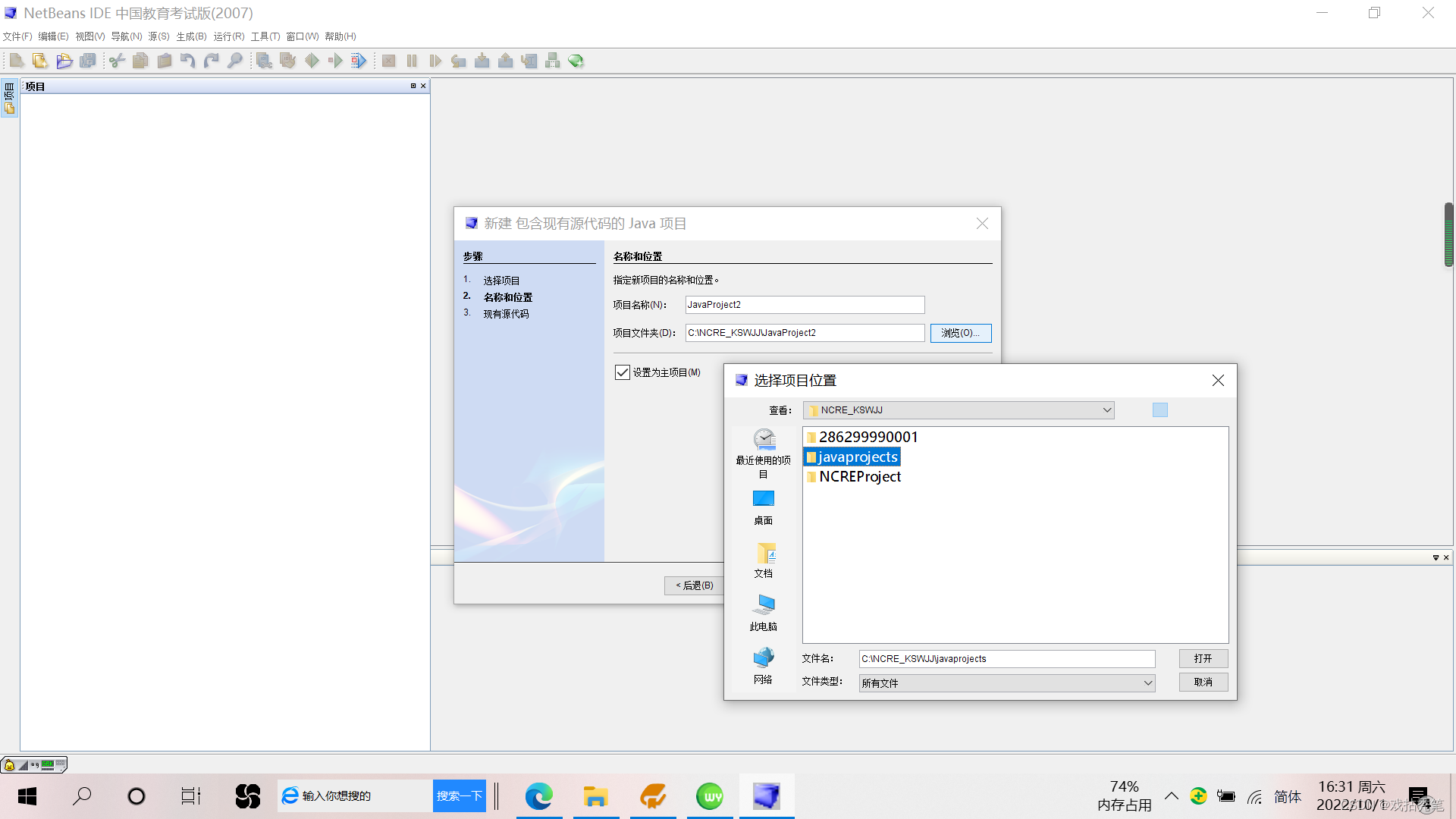Screen dimensions: 1456x819
Task: Open the Tools menu
Action: (265, 36)
